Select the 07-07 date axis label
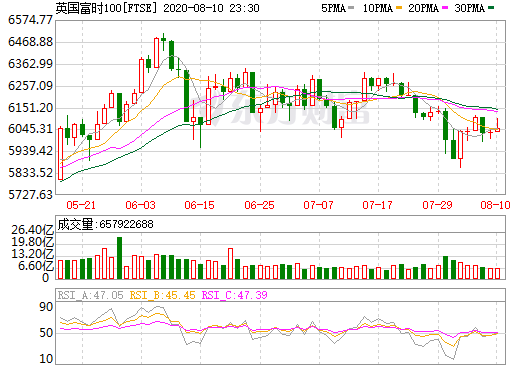520x365 pixels. (x=318, y=205)
